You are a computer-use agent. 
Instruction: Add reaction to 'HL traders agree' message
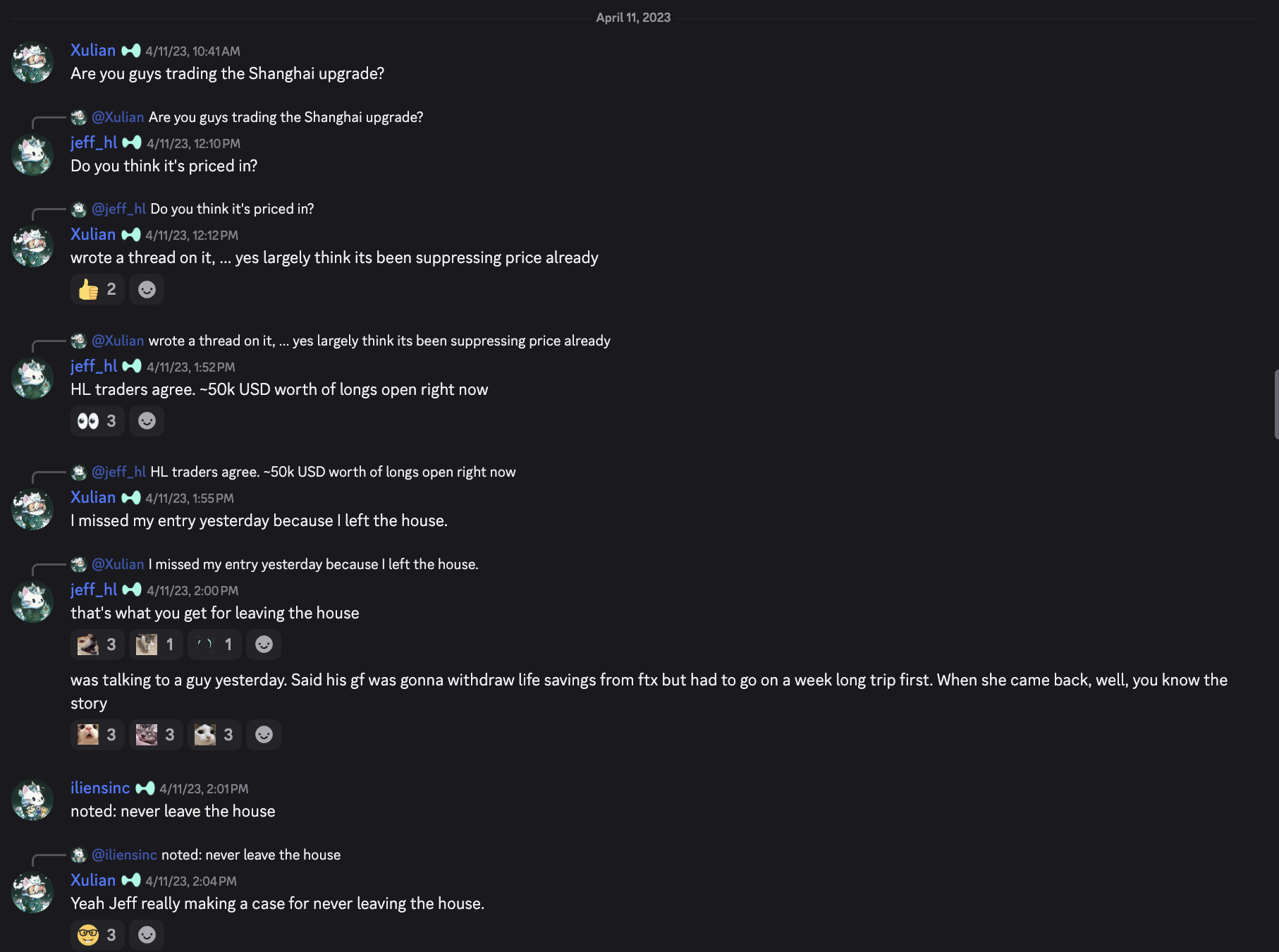[147, 421]
